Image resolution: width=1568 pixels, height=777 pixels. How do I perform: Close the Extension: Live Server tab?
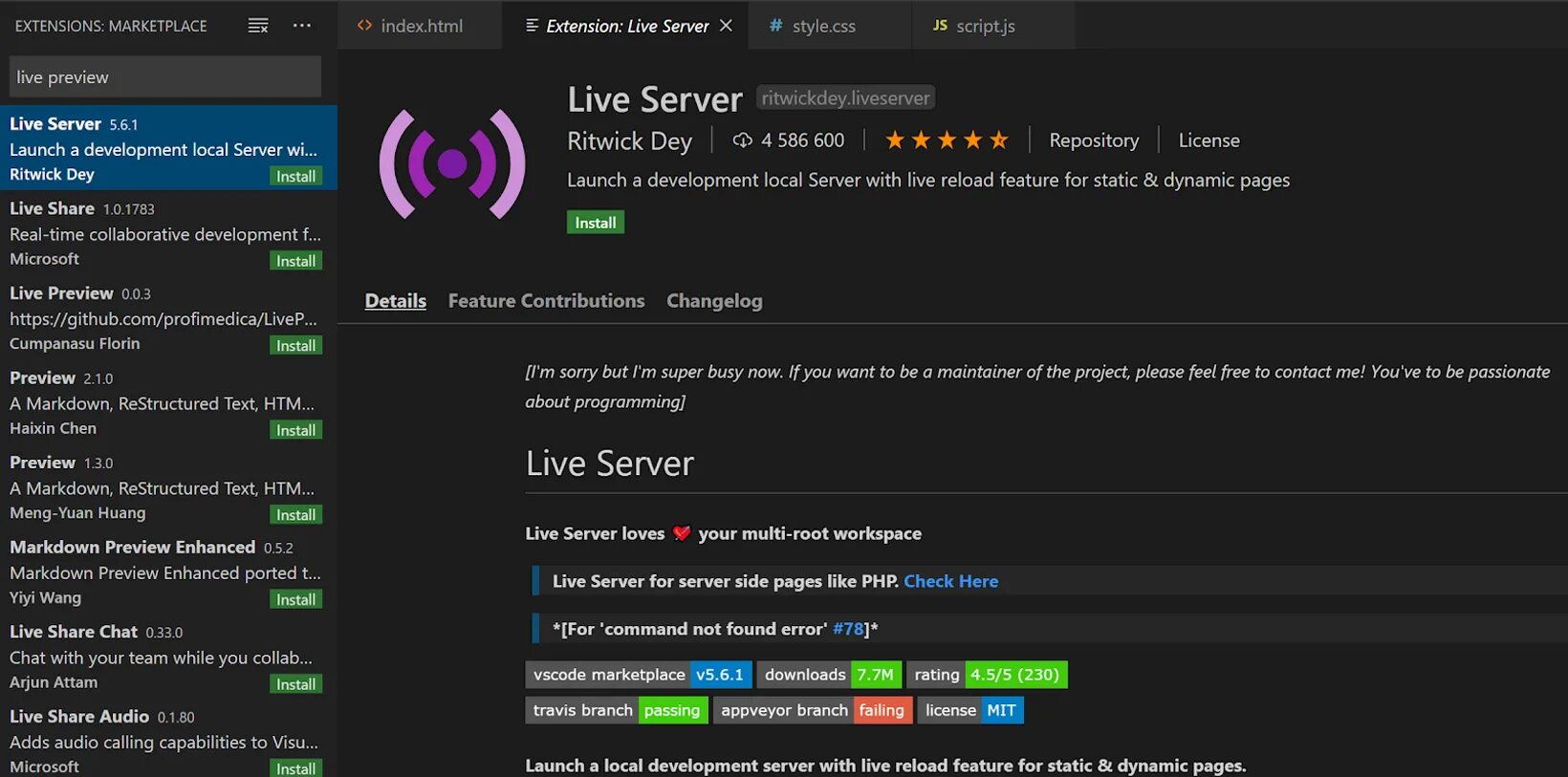coord(726,26)
